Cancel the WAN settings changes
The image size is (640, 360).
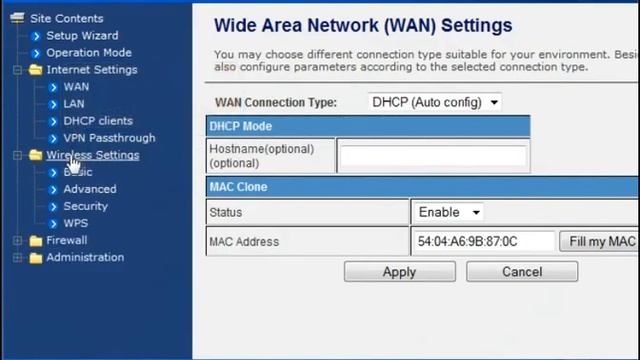pos(522,272)
